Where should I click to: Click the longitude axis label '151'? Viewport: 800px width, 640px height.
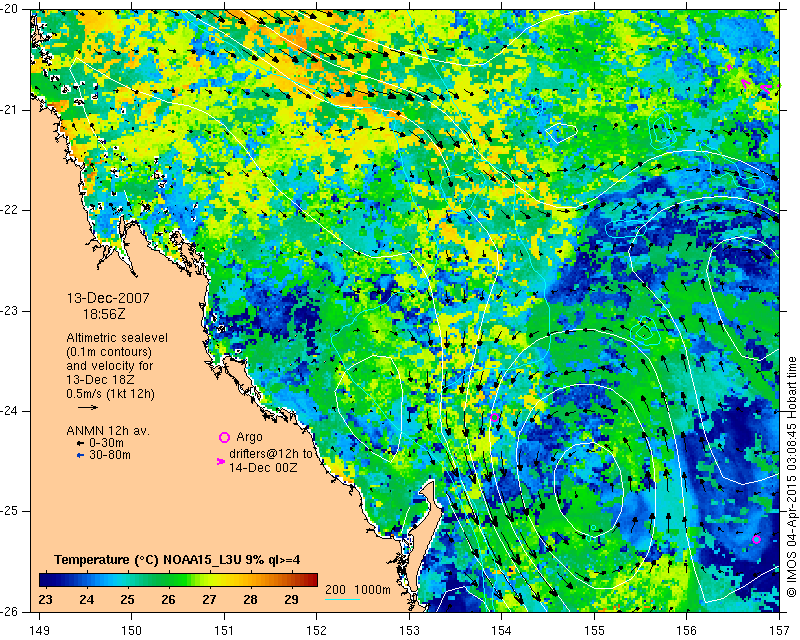[224, 631]
